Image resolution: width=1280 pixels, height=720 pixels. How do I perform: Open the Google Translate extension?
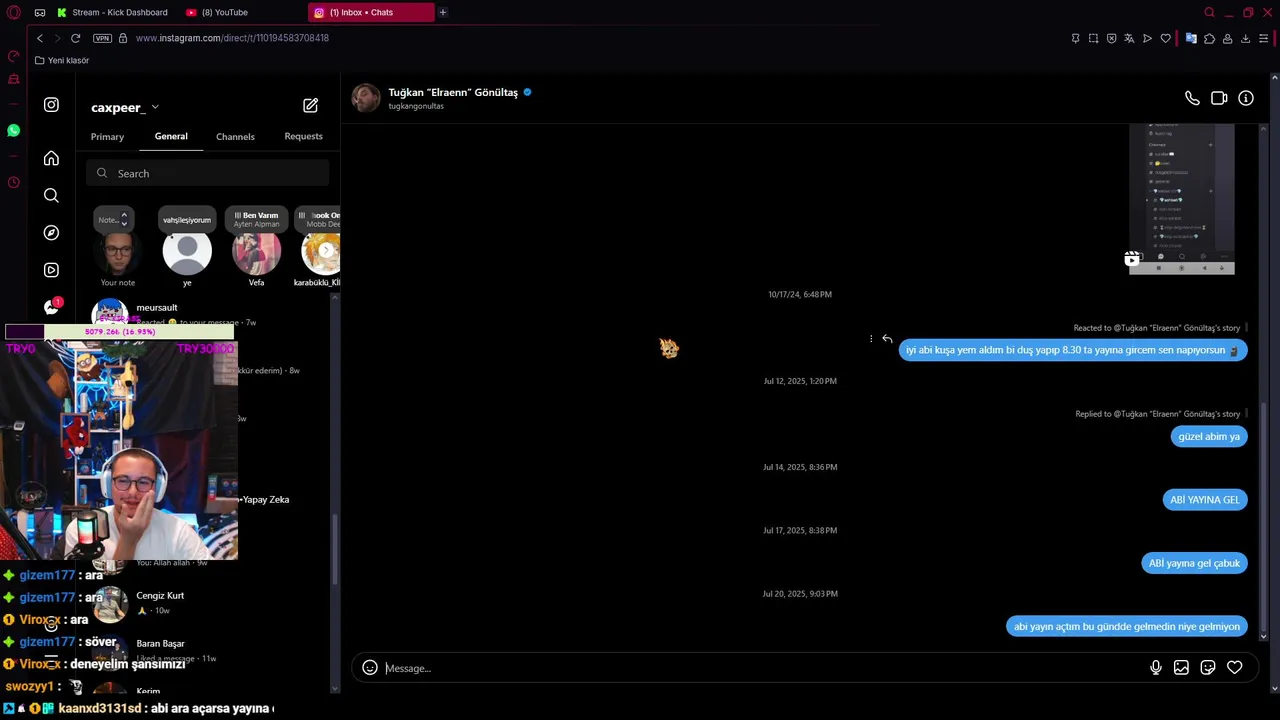pos(1191,38)
